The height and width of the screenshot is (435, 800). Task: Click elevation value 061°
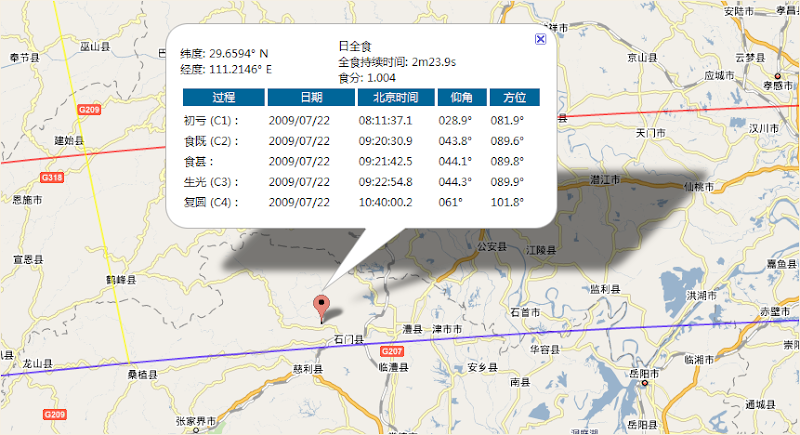click(451, 202)
